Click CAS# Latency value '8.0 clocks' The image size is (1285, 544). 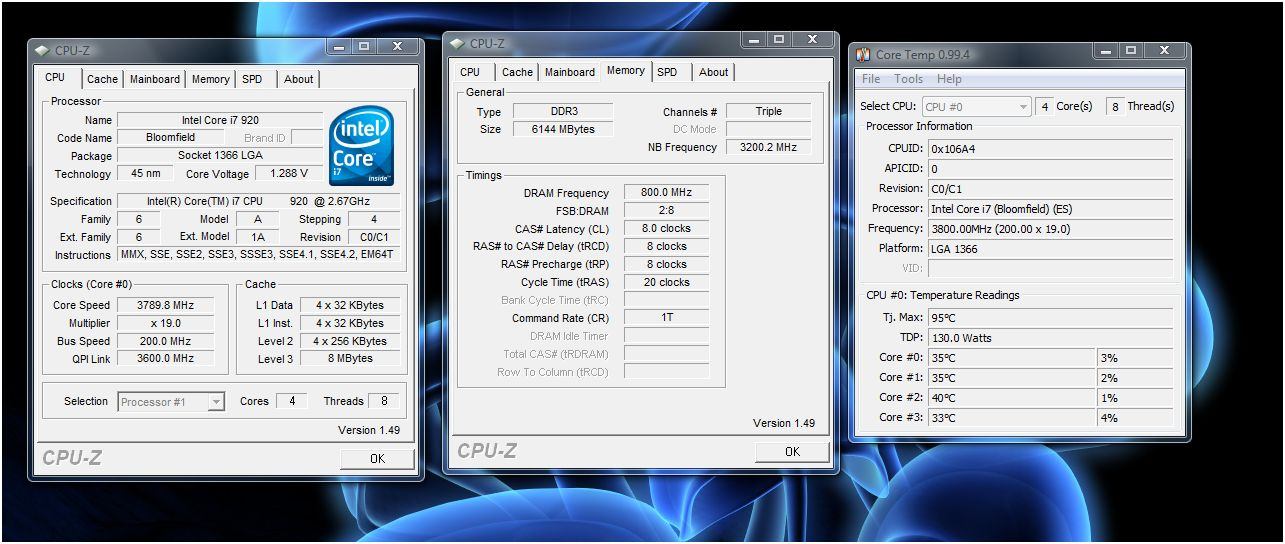coord(666,229)
